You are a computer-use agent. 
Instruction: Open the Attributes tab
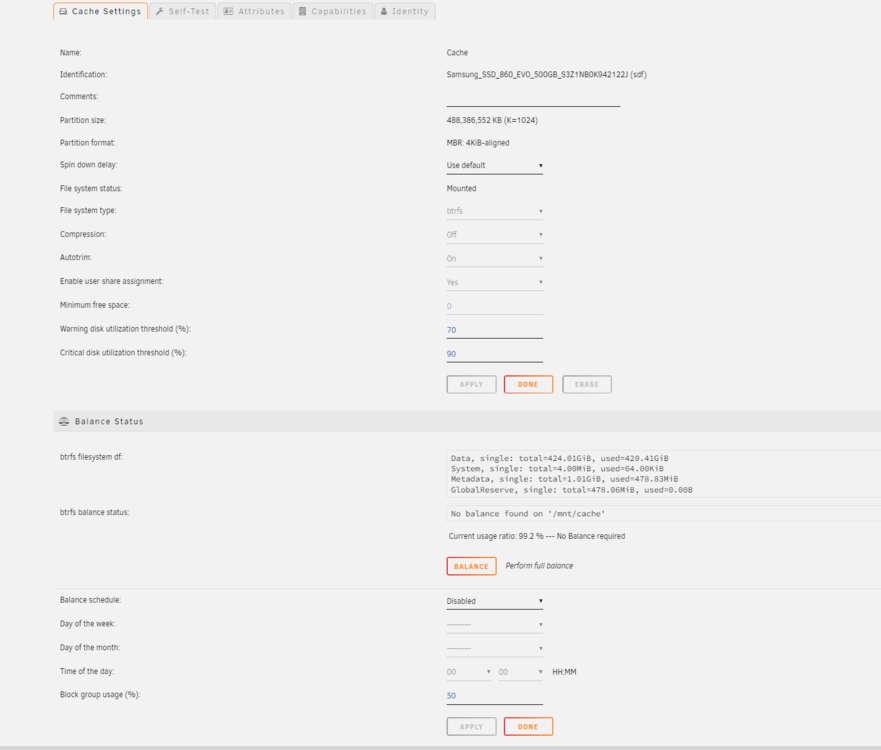coord(255,11)
